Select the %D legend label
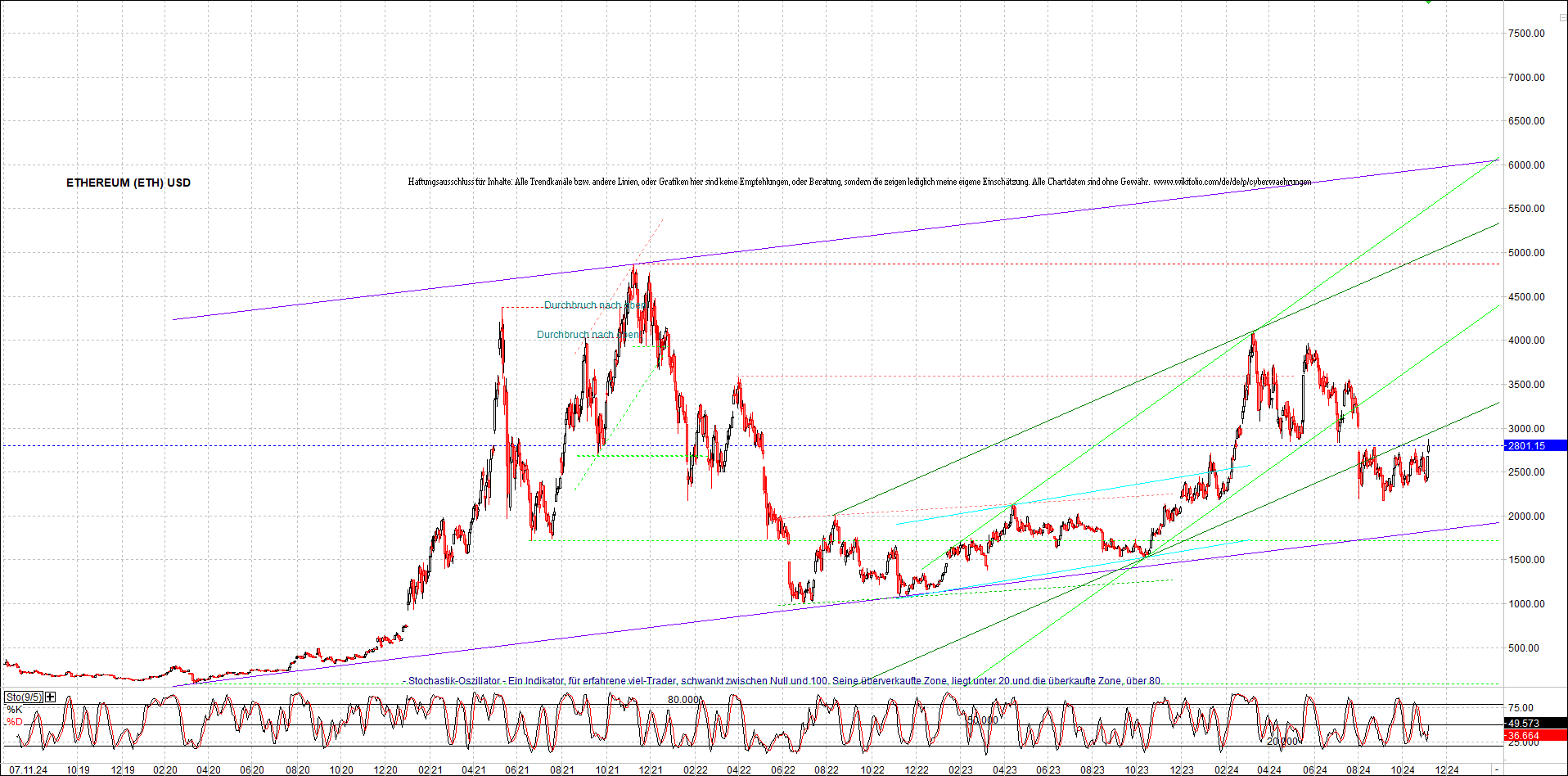 (14, 722)
